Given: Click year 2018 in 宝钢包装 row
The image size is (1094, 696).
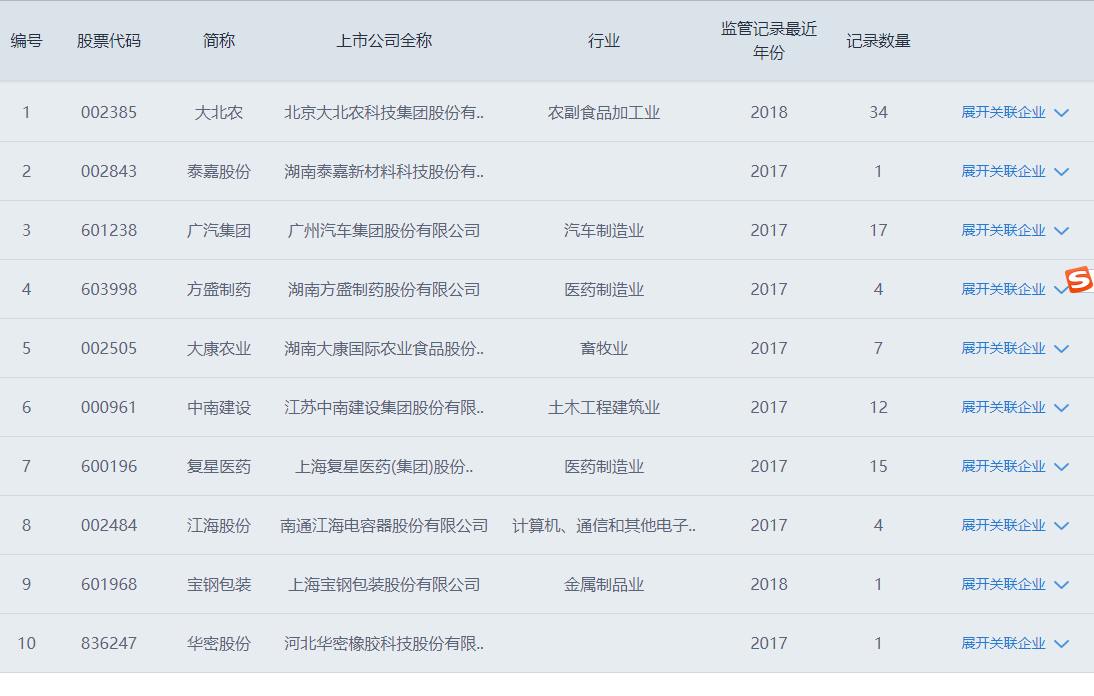Looking at the screenshot, I should [769, 584].
